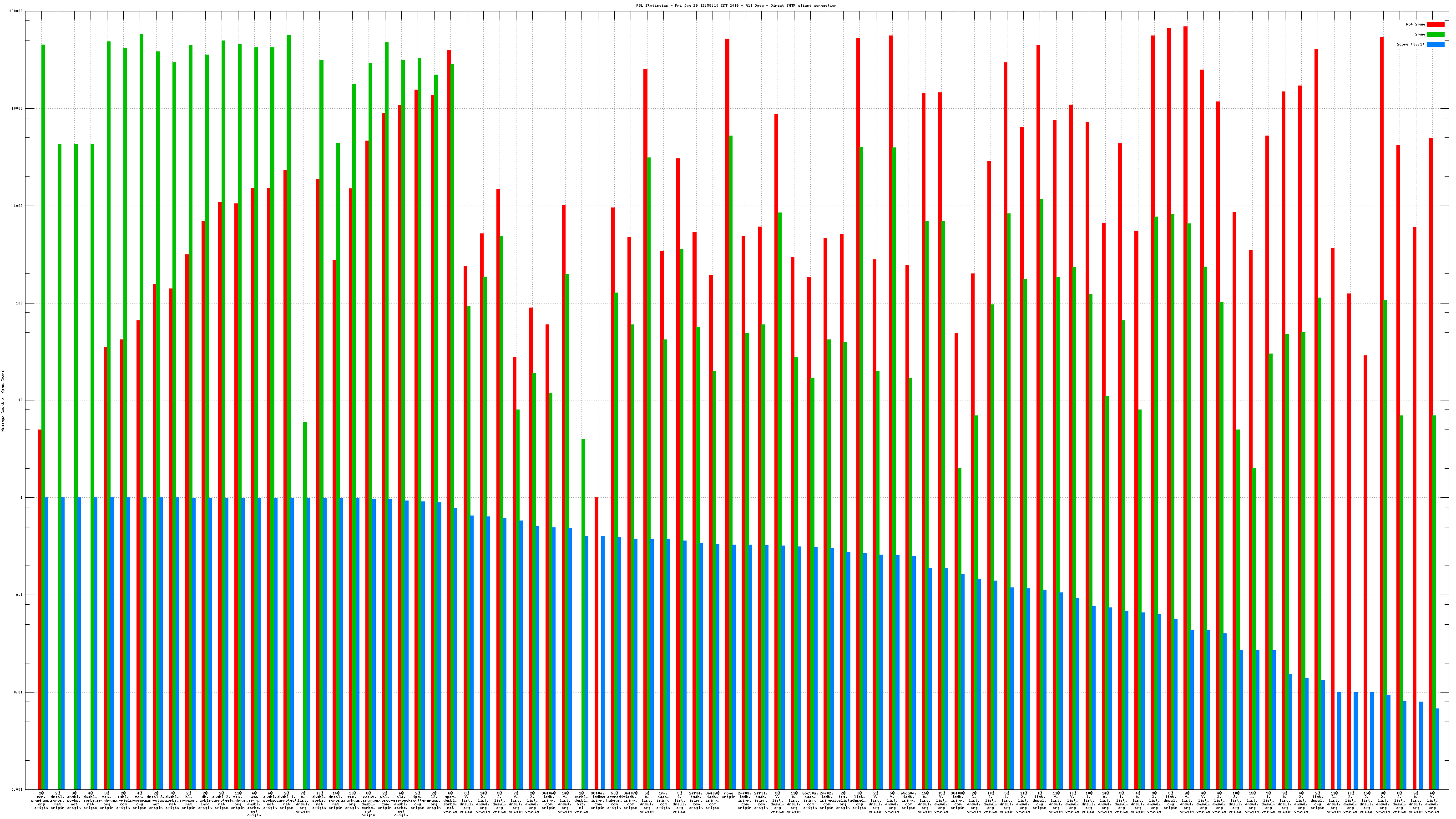Click the 100000 y-axis tick label
This screenshot has width=1456, height=819.
pyautogui.click(x=17, y=11)
